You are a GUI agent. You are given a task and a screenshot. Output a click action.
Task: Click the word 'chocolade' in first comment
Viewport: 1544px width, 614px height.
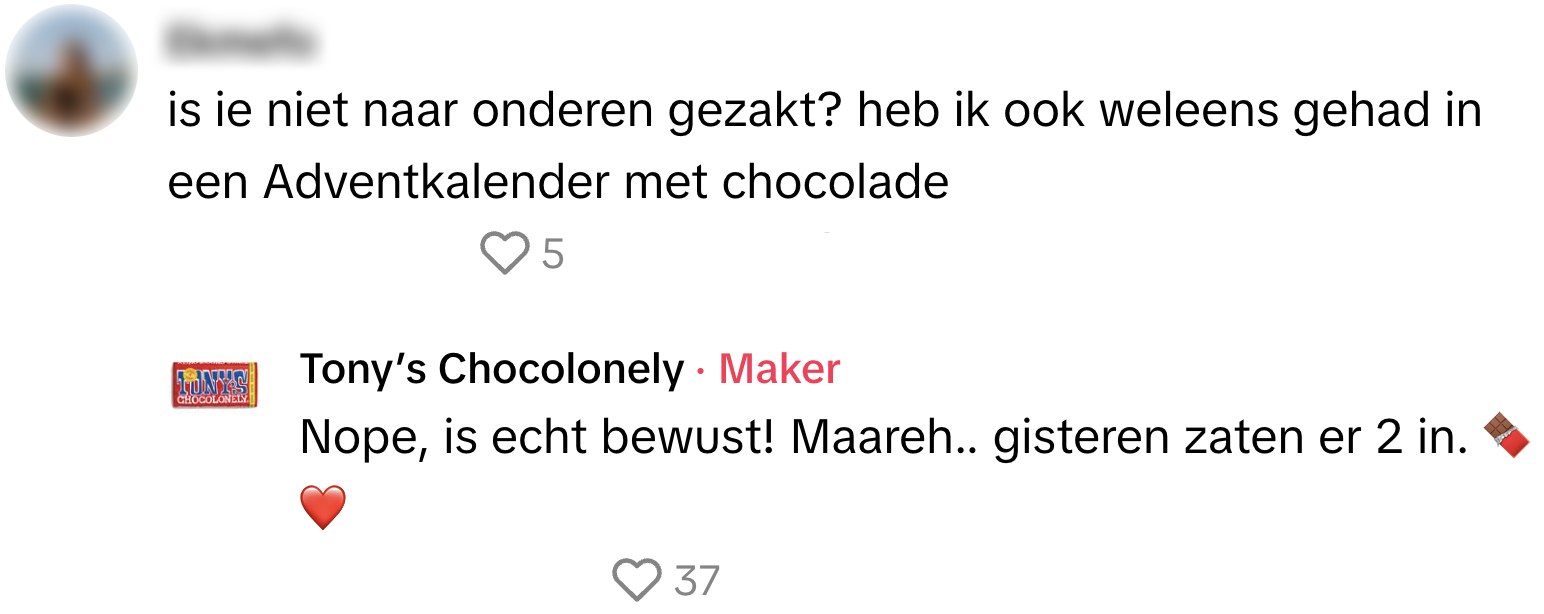click(835, 183)
